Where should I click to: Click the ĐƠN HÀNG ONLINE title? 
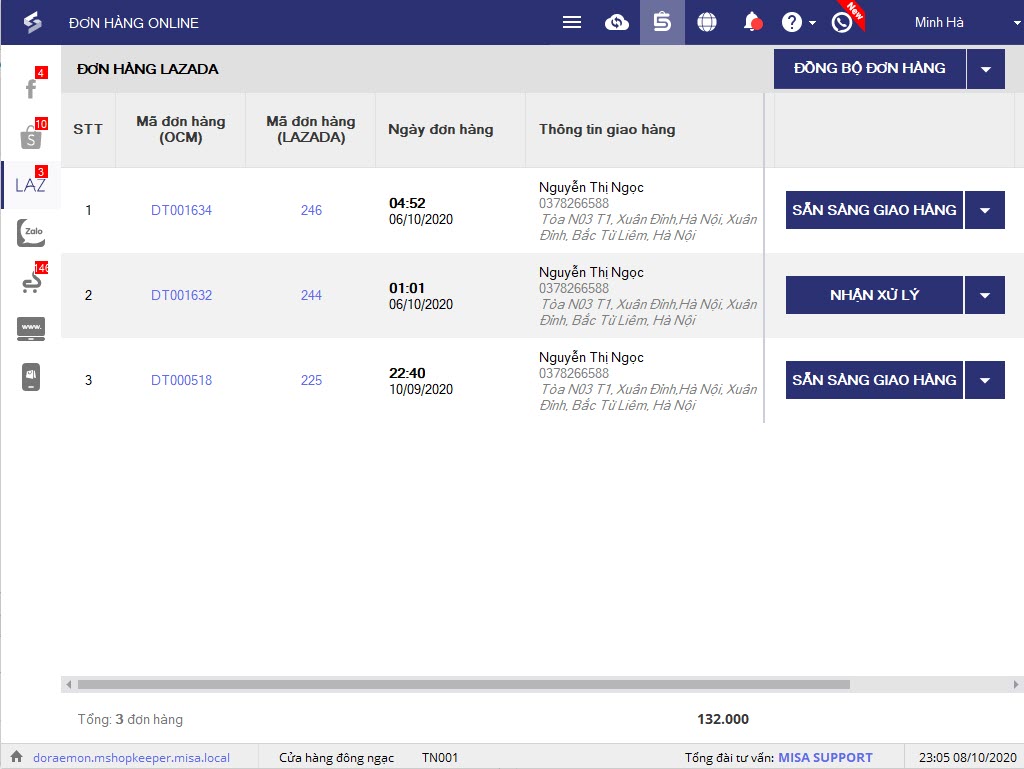click(134, 23)
